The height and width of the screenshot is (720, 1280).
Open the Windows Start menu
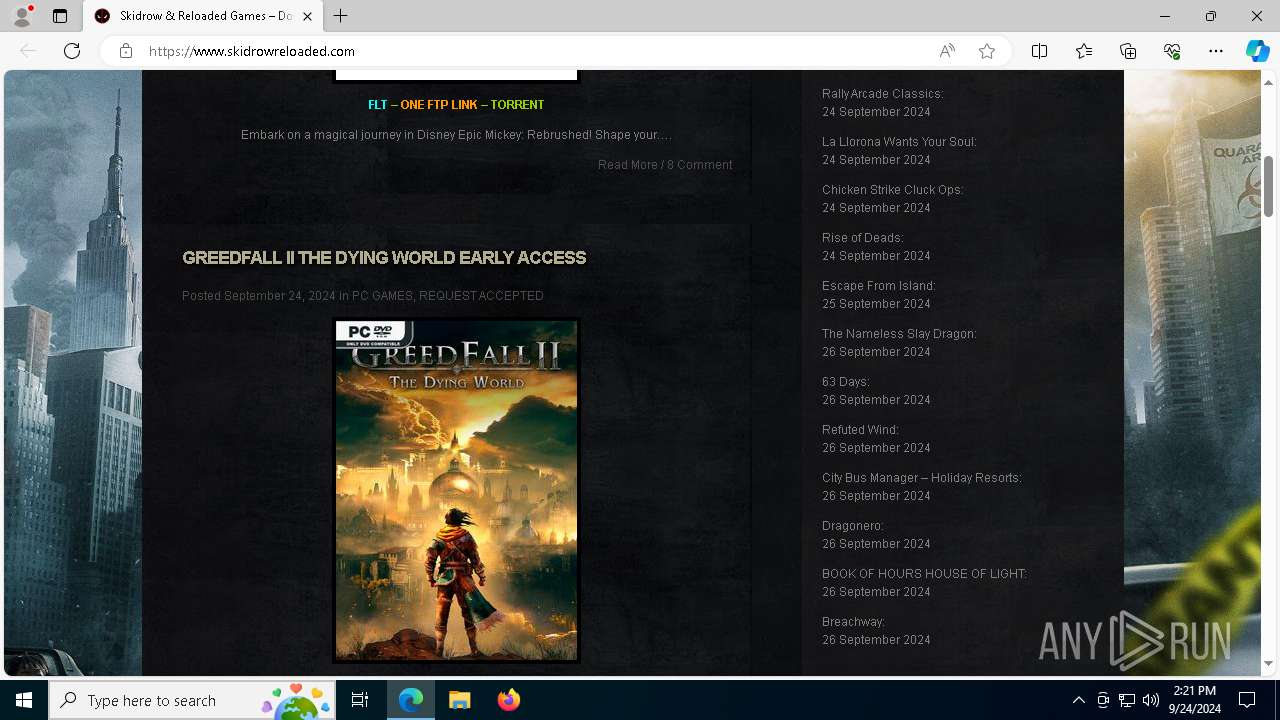[x=24, y=700]
